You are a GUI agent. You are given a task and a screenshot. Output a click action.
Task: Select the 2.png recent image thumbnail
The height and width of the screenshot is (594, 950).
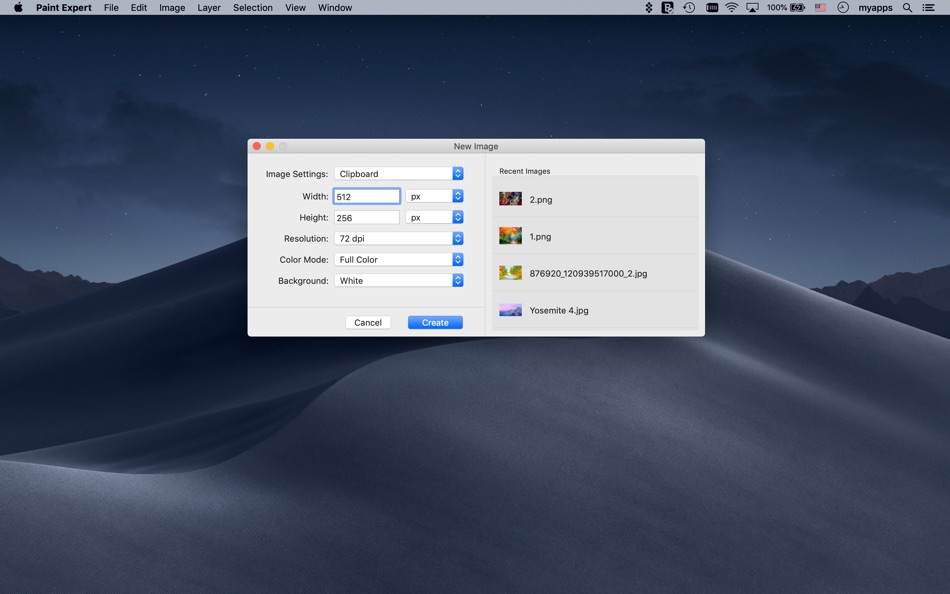tap(511, 199)
